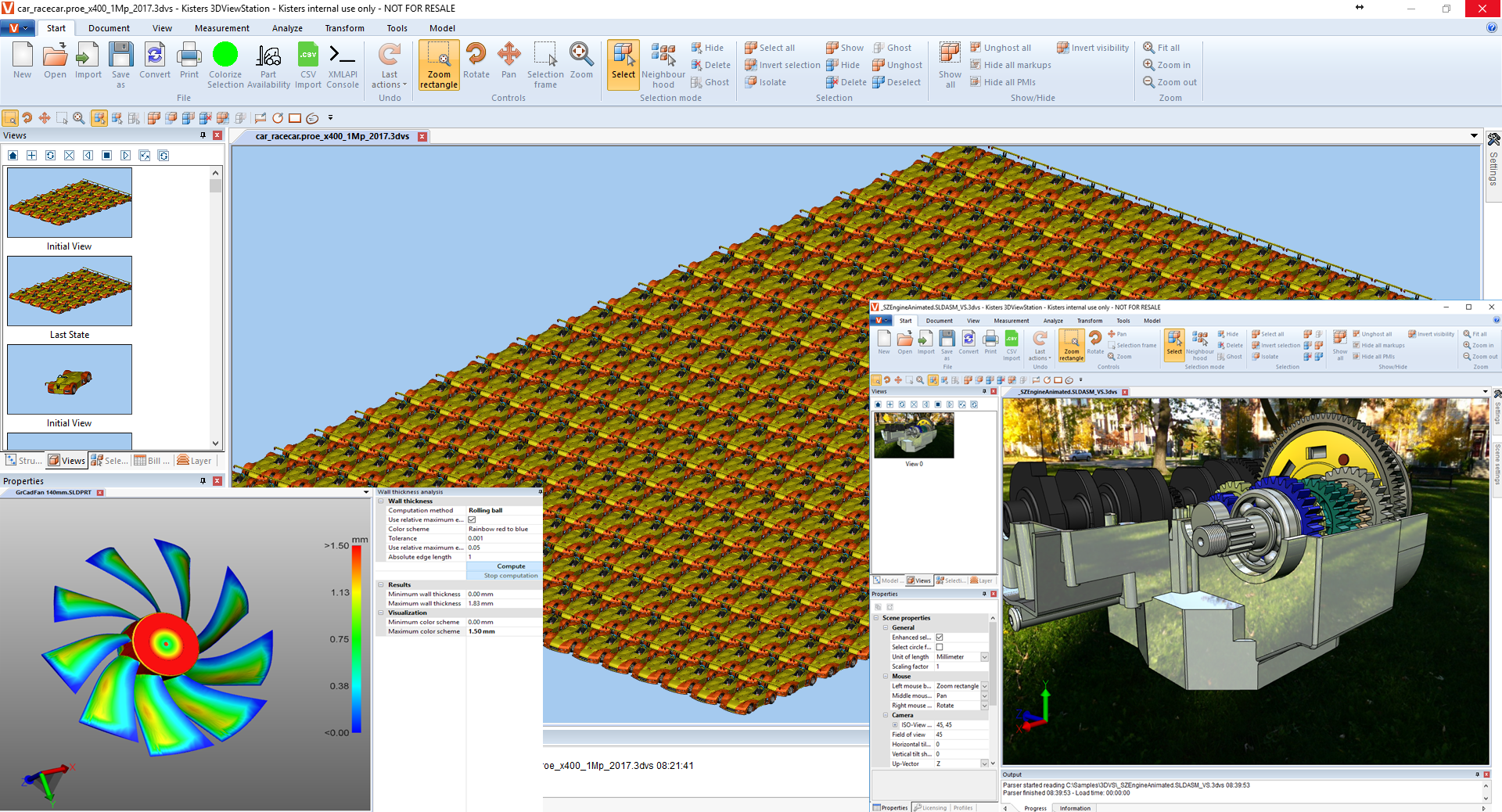Click Fit all in the Zoom group
The width and height of the screenshot is (1502, 812).
1162,48
